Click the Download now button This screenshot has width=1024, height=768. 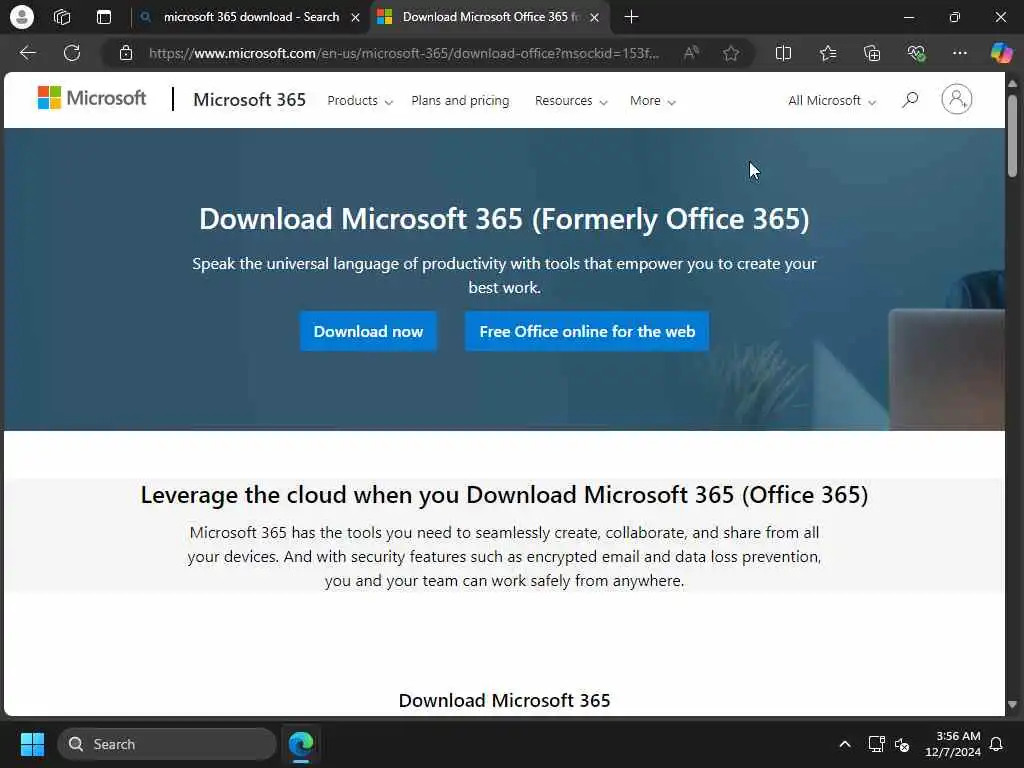click(x=368, y=331)
